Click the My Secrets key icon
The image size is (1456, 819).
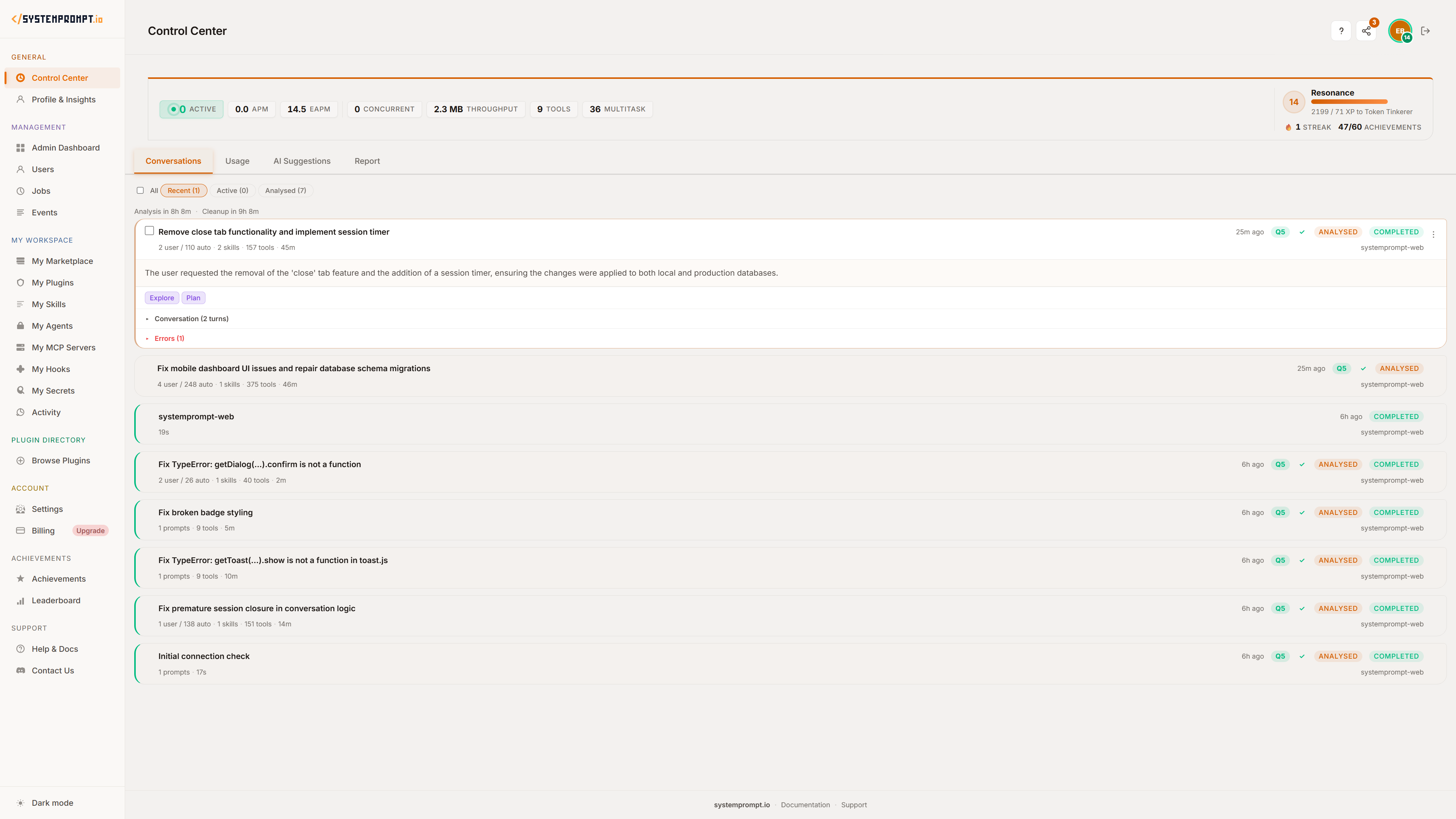pyautogui.click(x=20, y=391)
